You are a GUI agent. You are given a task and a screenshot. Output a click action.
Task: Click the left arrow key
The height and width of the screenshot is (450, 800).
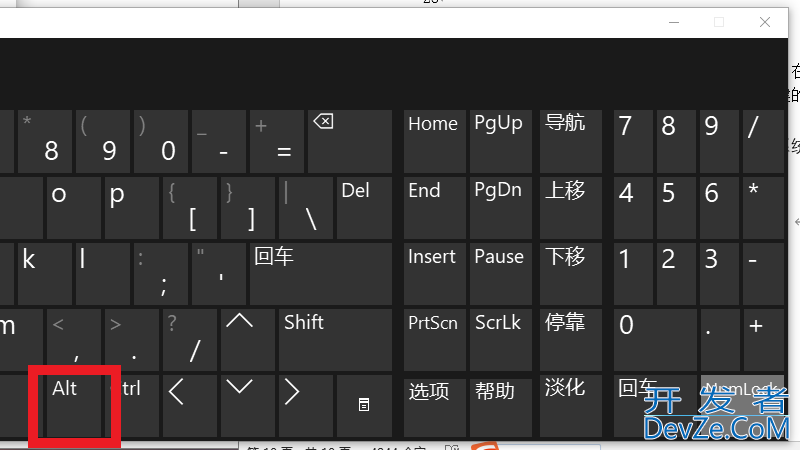190,406
